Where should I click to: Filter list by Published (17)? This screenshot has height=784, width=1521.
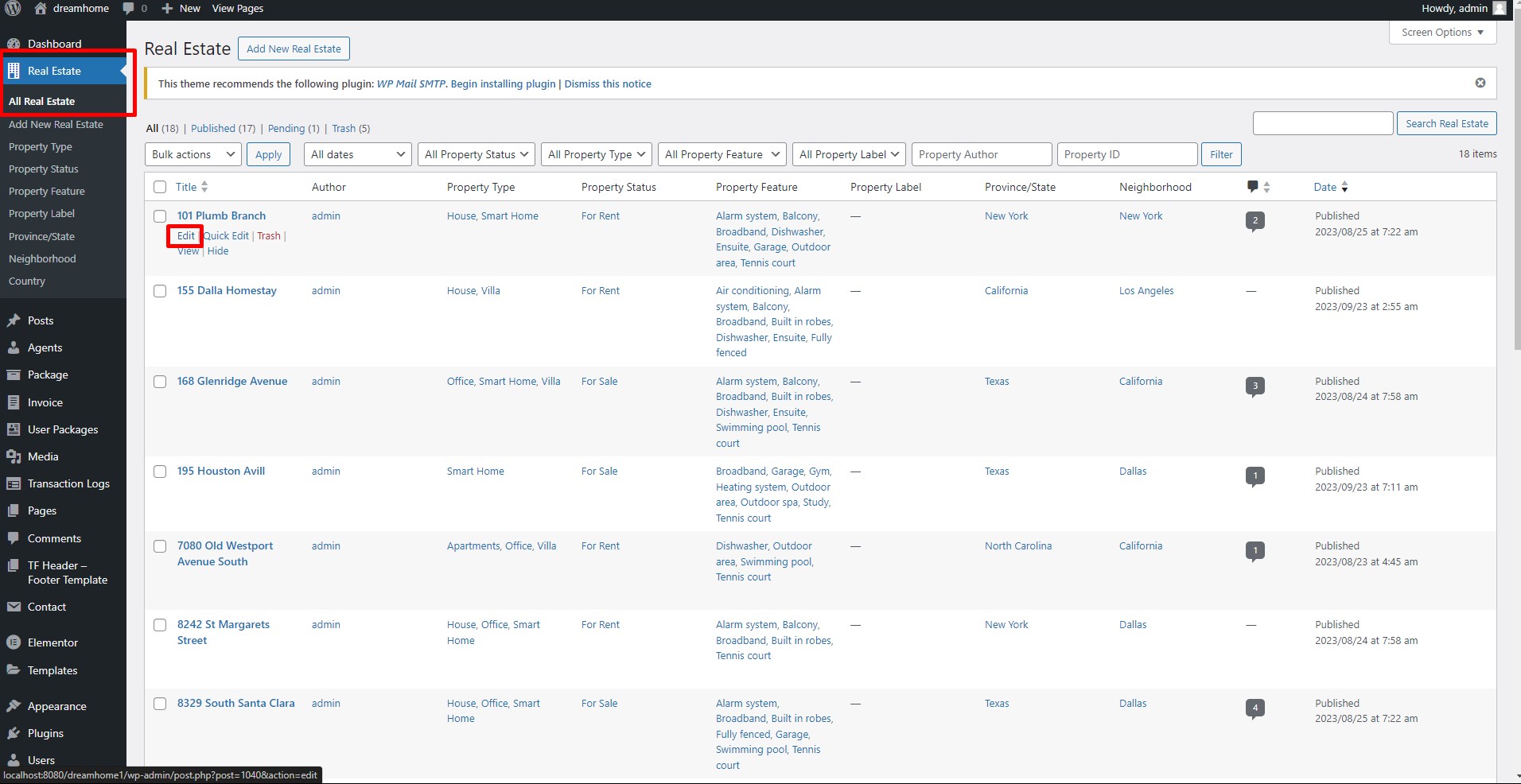(x=223, y=128)
